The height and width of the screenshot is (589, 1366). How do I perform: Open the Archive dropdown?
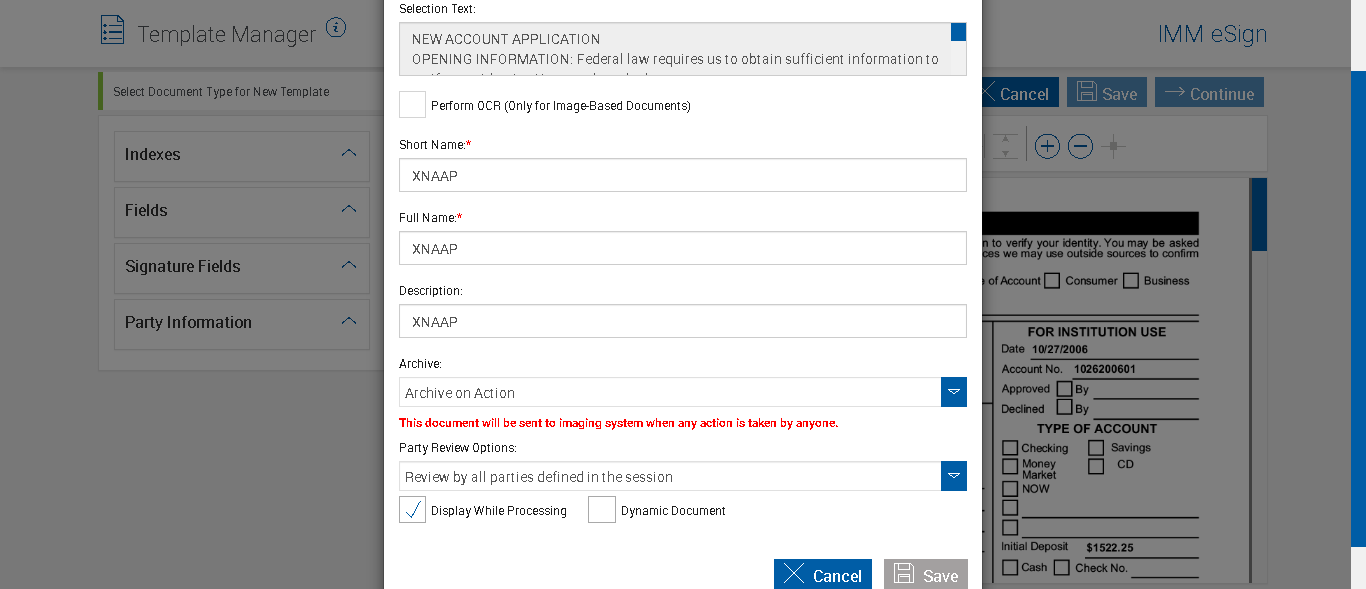(x=953, y=392)
